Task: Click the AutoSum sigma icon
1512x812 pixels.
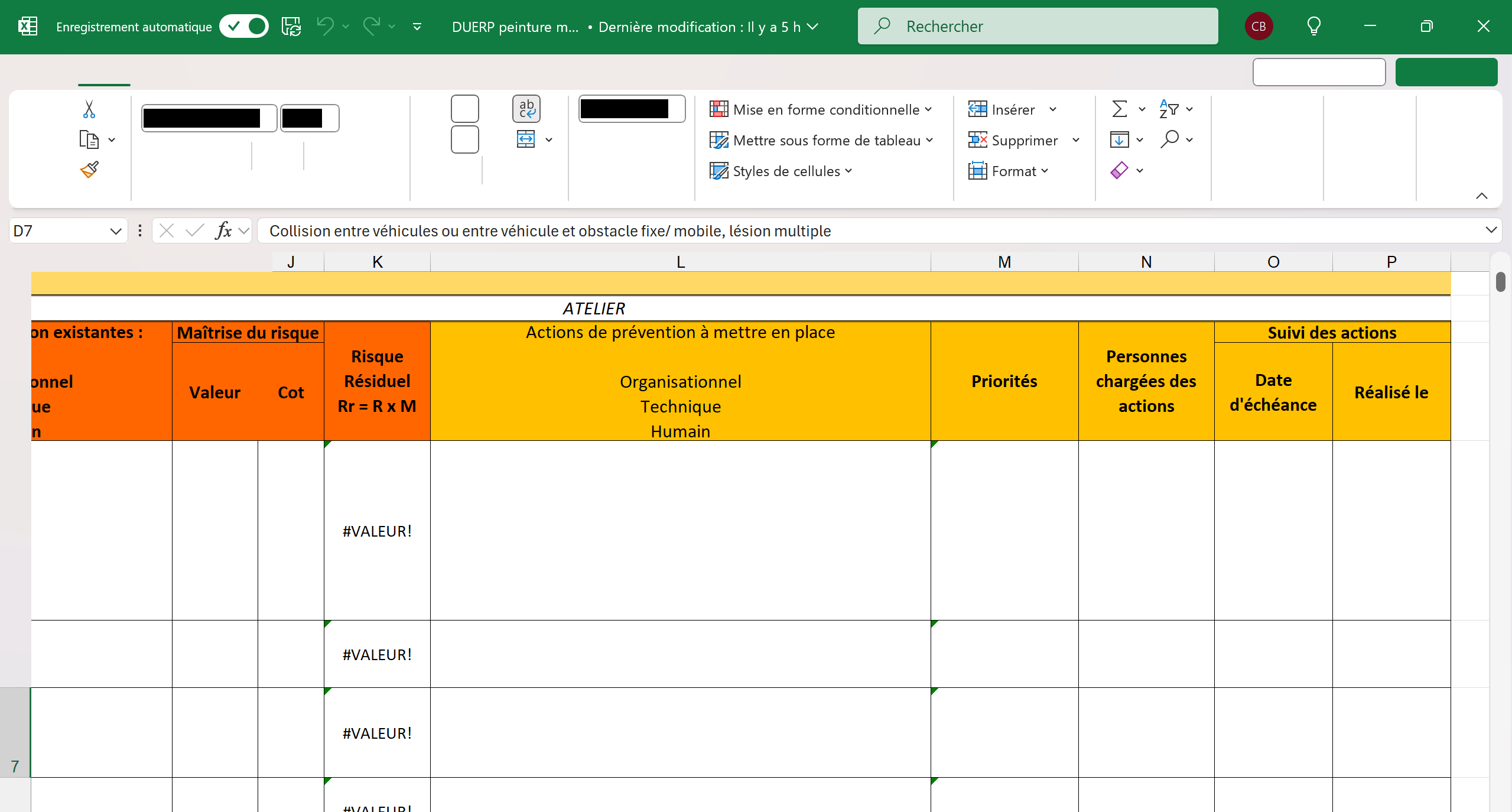Action: (x=1119, y=109)
